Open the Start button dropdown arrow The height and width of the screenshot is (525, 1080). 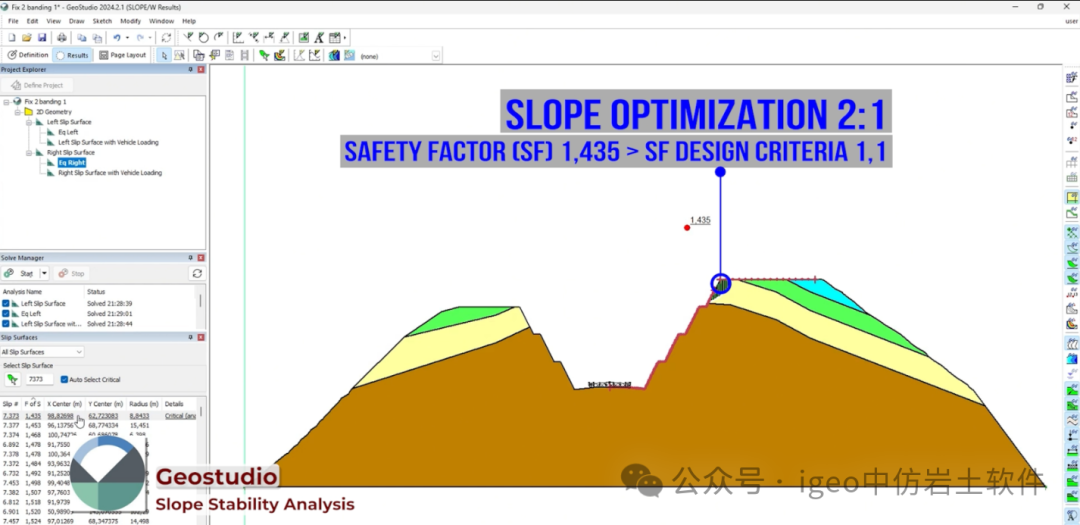pyautogui.click(x=44, y=274)
